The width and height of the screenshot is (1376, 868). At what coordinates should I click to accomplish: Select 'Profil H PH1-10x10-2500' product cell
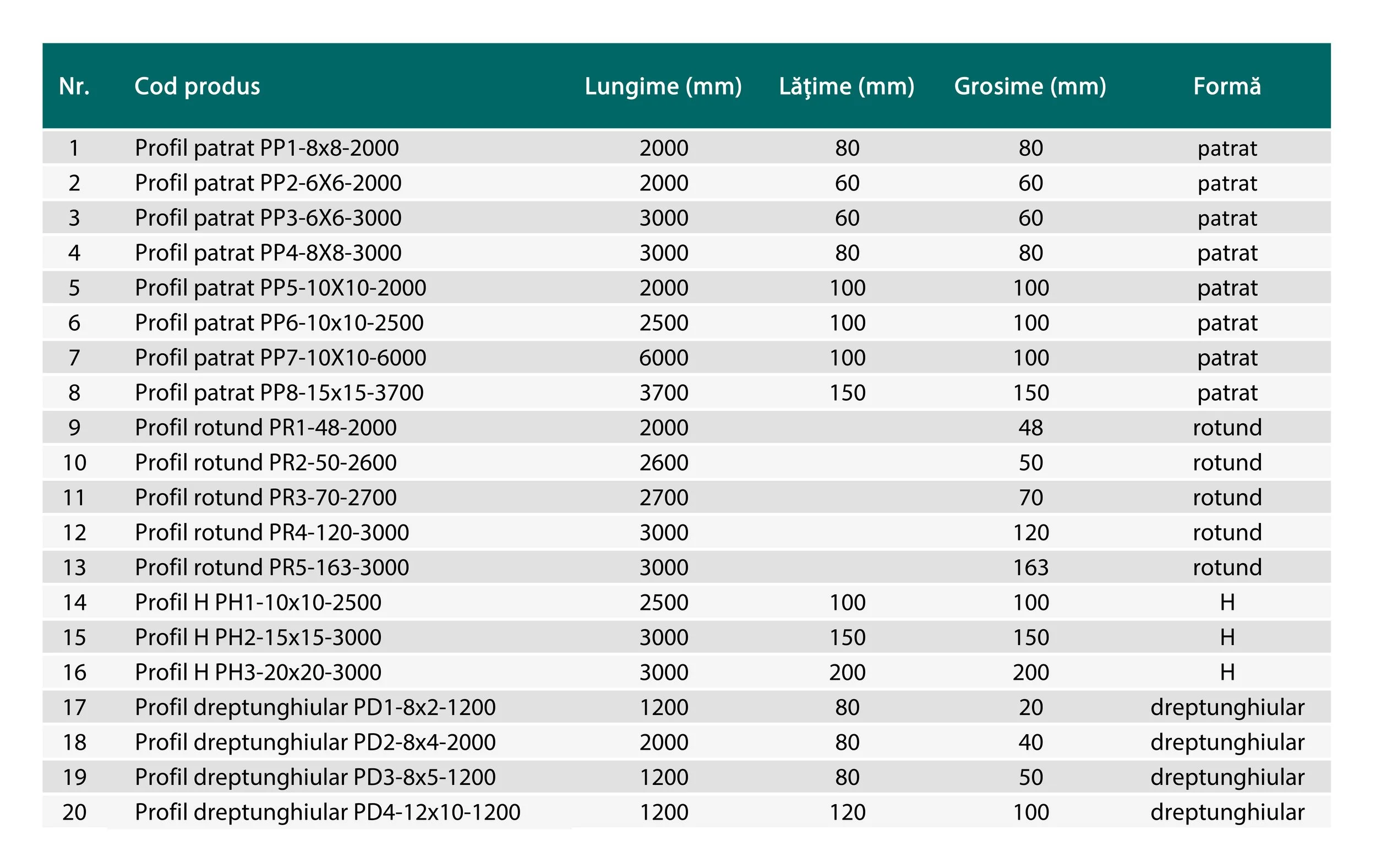(258, 602)
